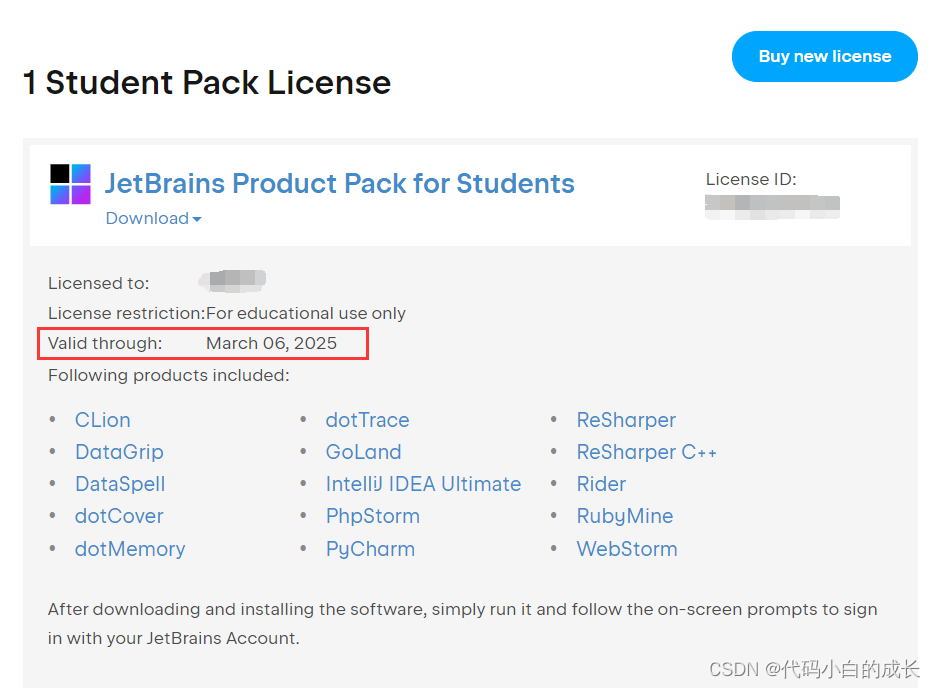
Task: Open the GoLand product link
Action: [x=364, y=452]
